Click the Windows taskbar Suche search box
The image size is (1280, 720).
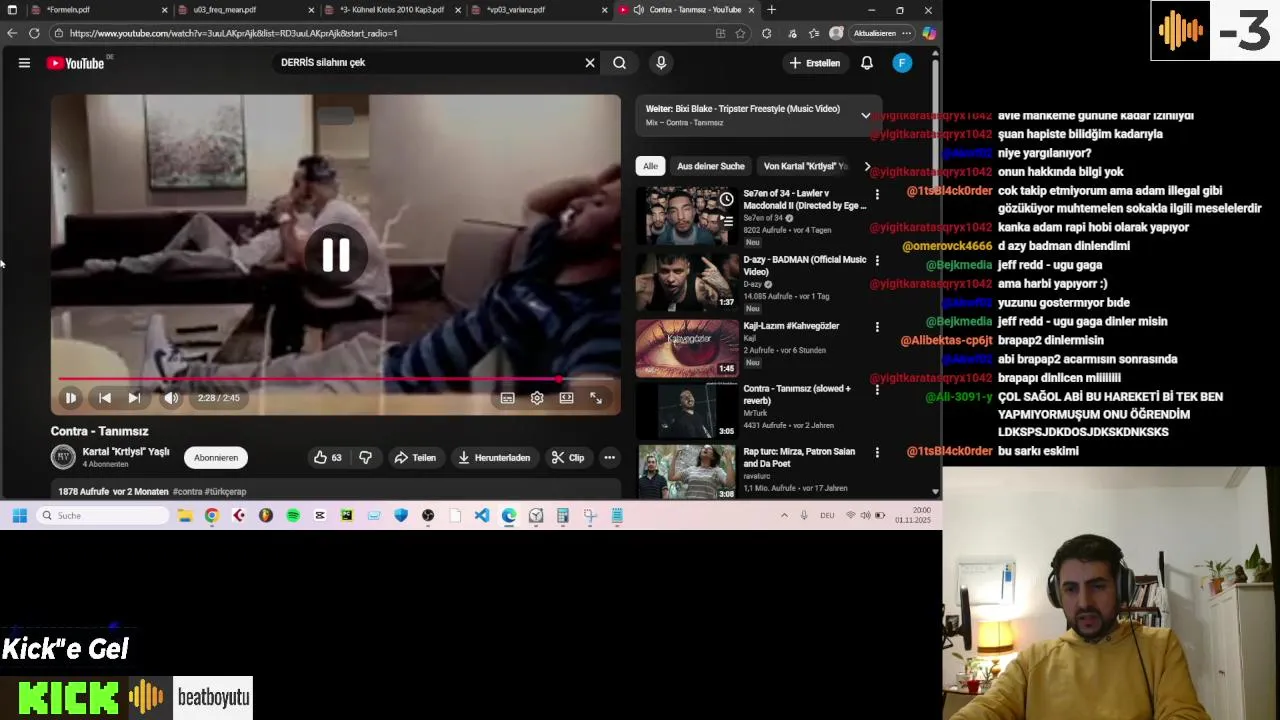pyautogui.click(x=104, y=516)
